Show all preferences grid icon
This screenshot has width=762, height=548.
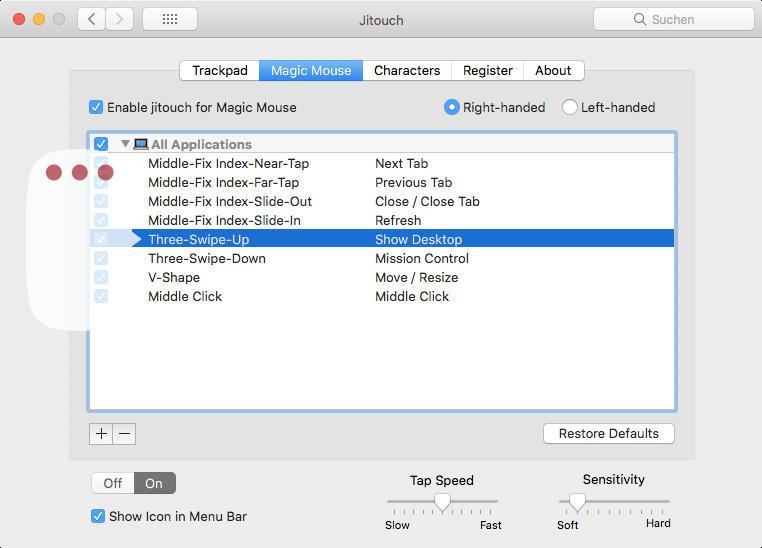(170, 19)
